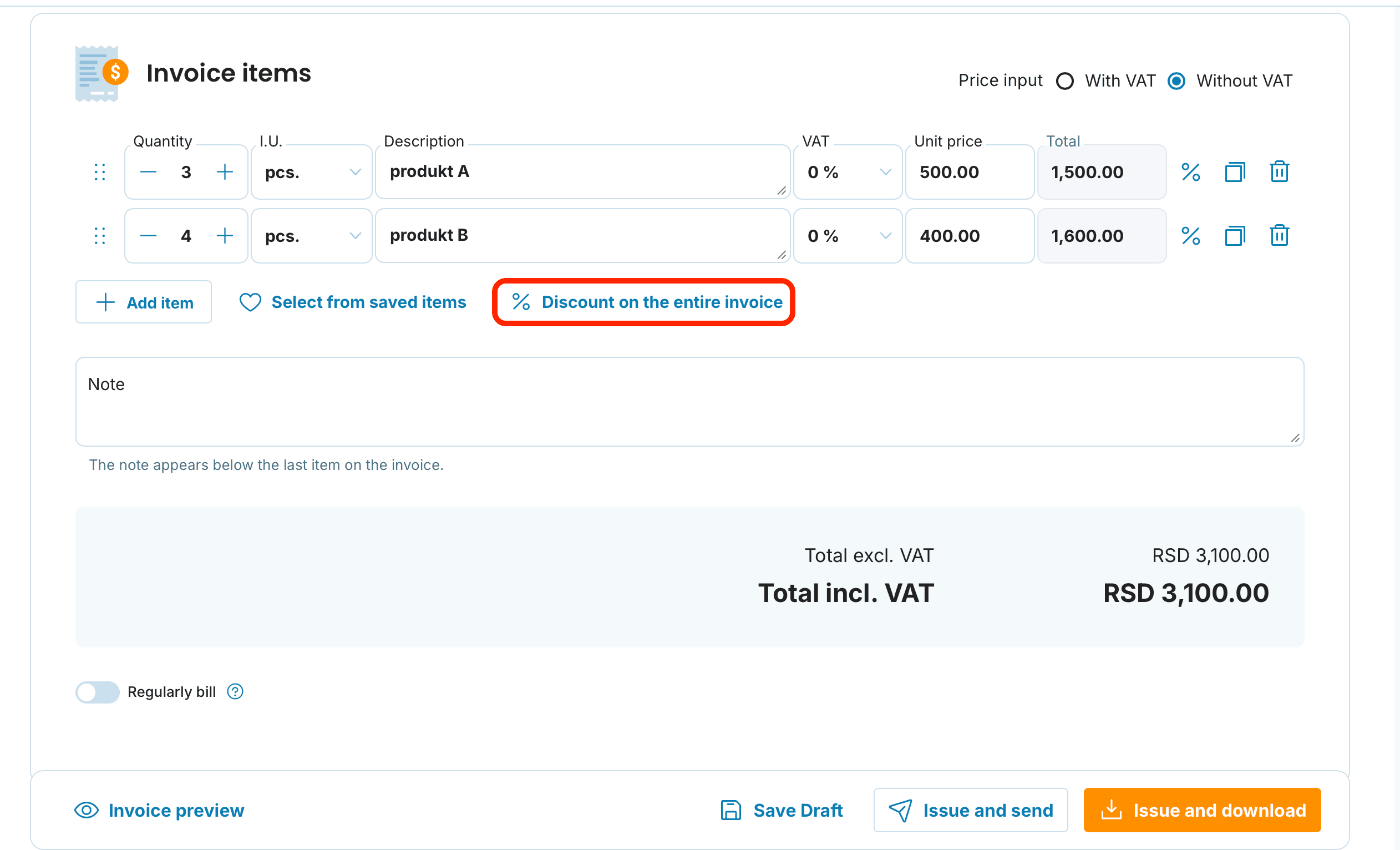Screen dimensions: 1400x850
Task: Toggle the Regularly bill switch
Action: click(97, 692)
